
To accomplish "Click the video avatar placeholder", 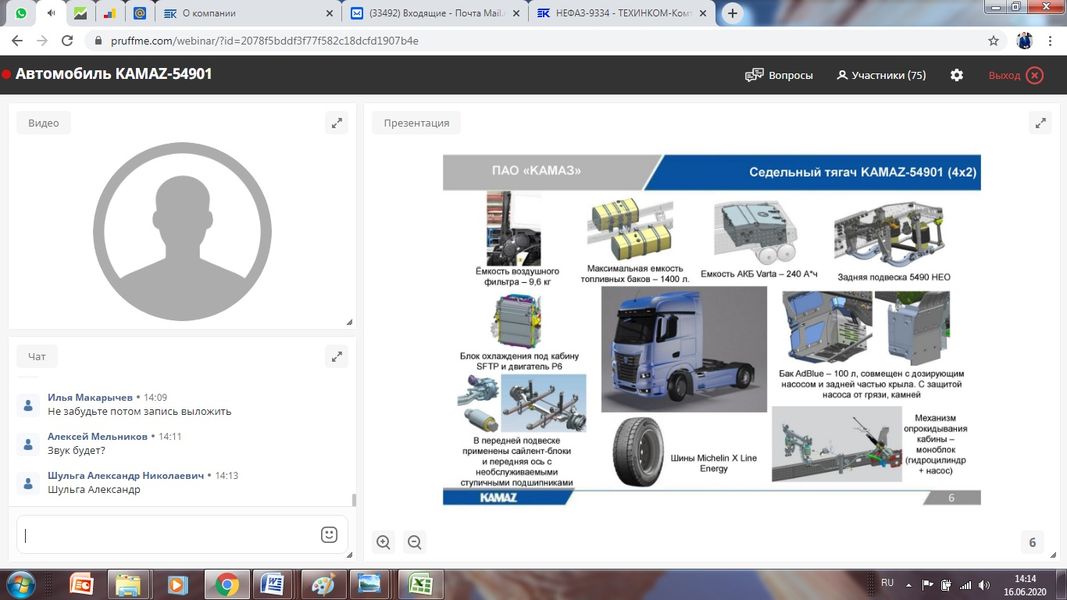I will click(x=182, y=231).
